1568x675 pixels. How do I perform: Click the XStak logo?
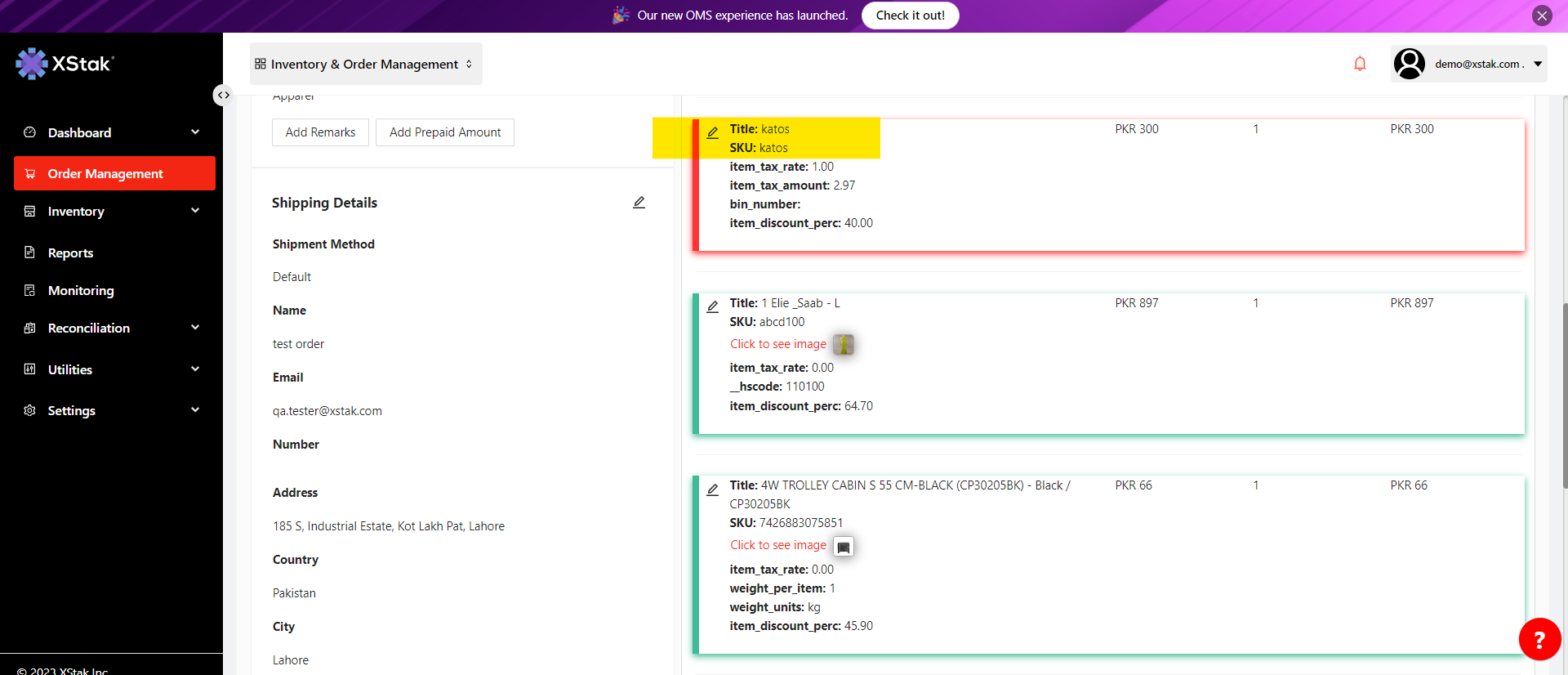65,64
